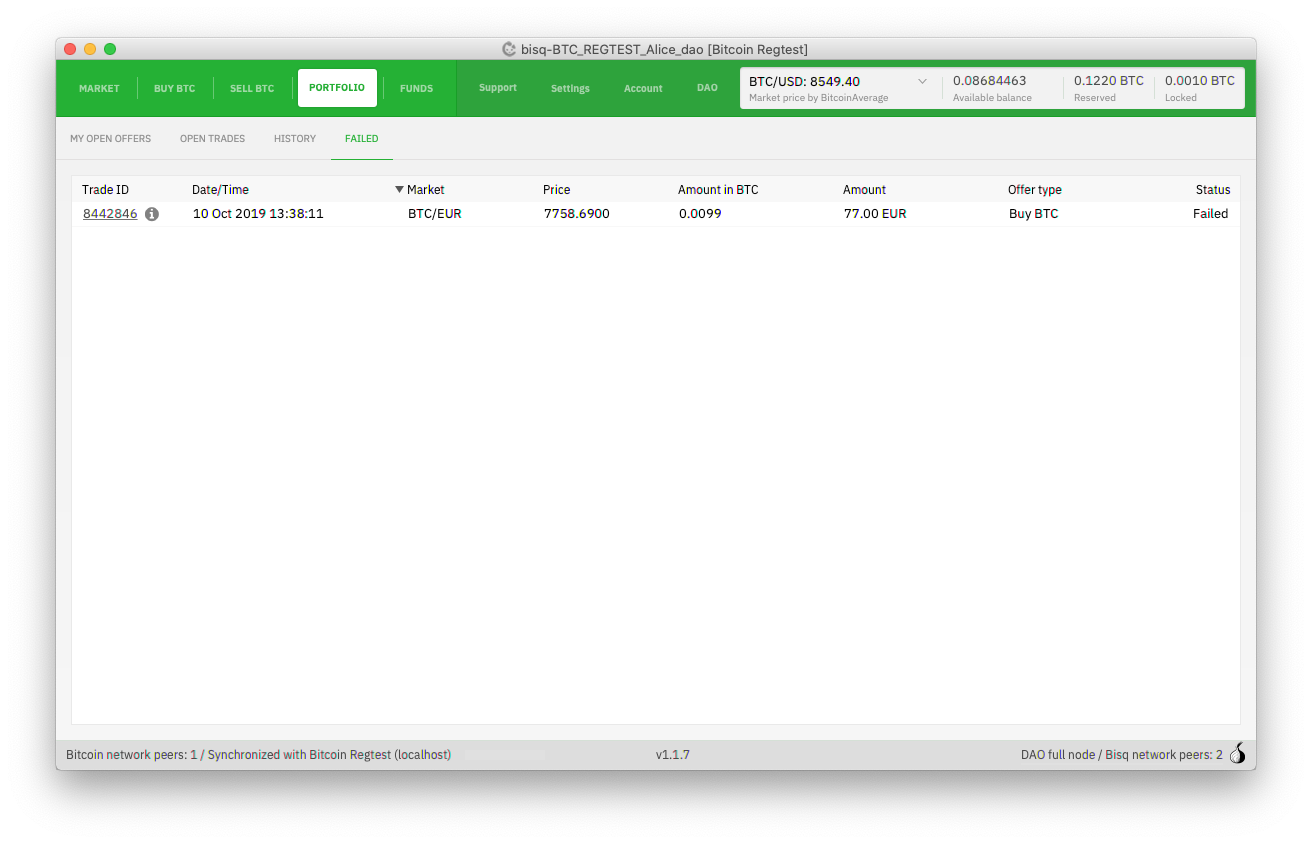Image resolution: width=1312 pixels, height=844 pixels.
Task: Toggle sort arrow on Market column
Action: click(x=400, y=190)
